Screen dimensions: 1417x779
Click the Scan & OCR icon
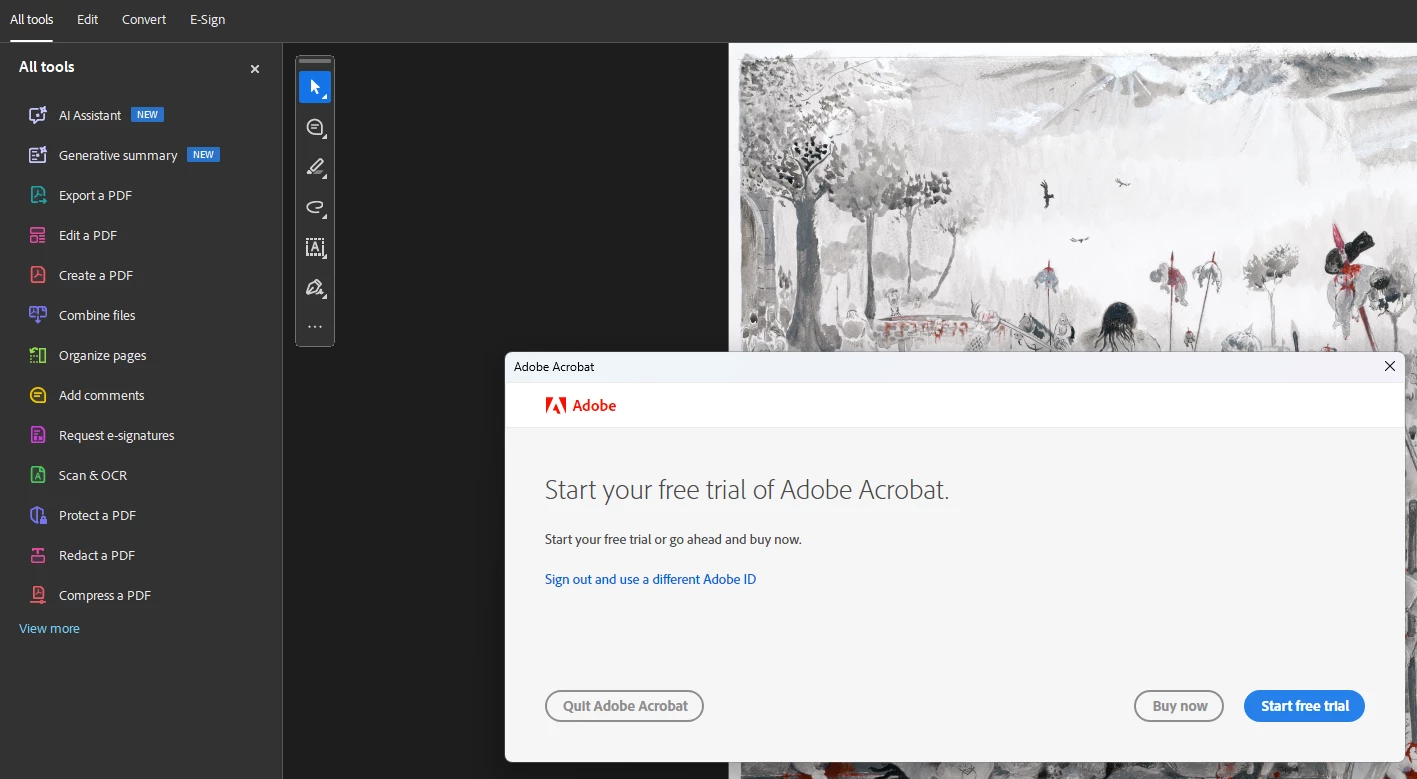coord(38,475)
